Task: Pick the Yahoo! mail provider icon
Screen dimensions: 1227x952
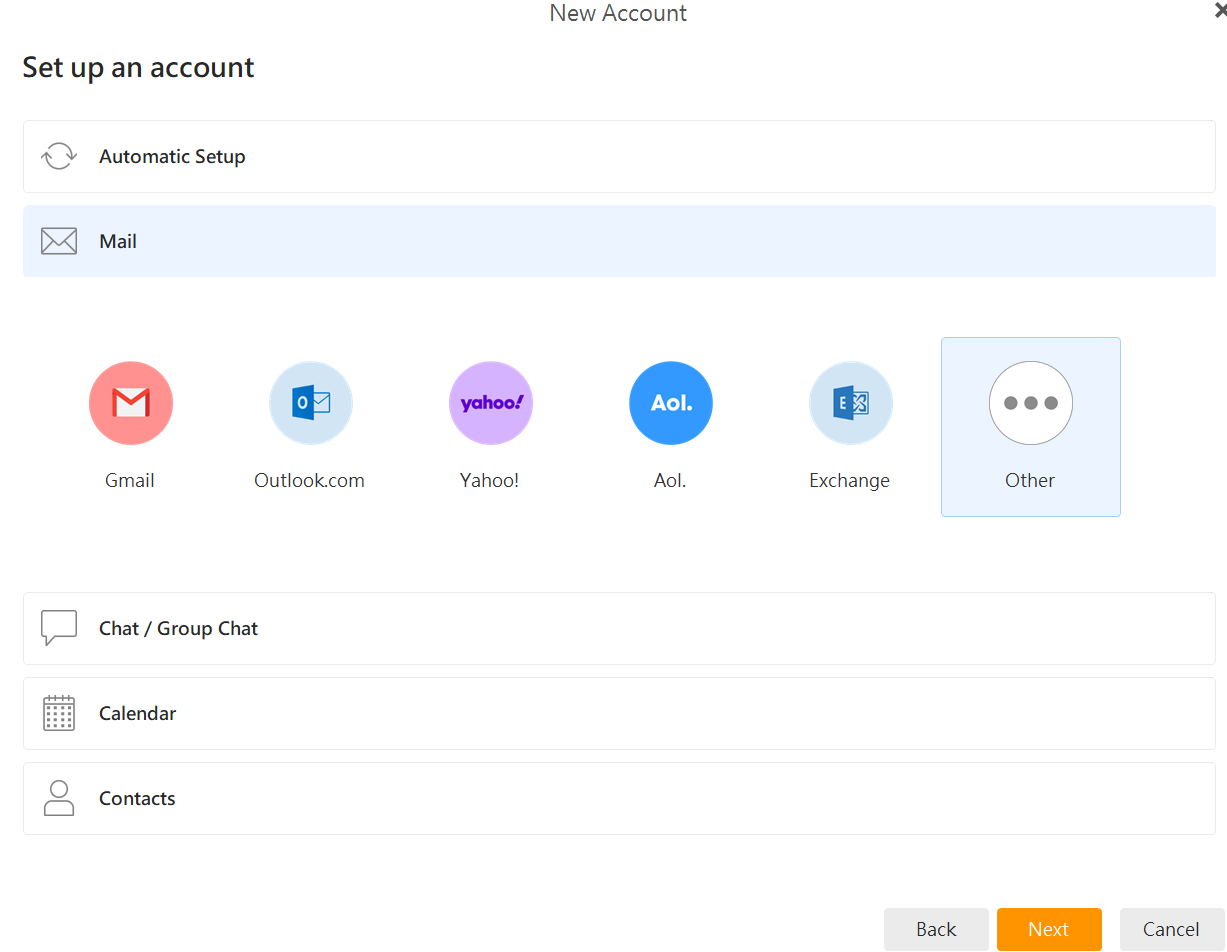Action: coord(491,403)
